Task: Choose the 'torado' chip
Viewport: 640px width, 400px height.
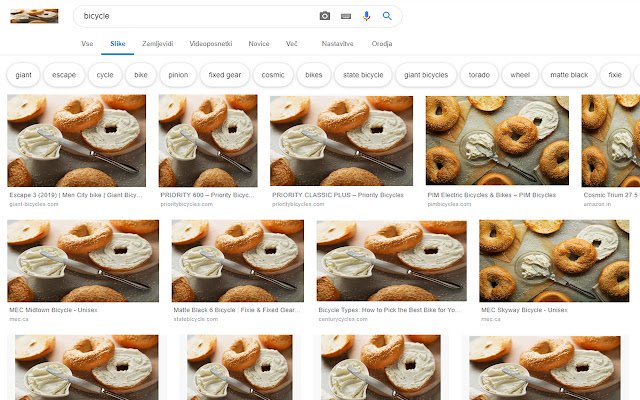Action: point(479,75)
